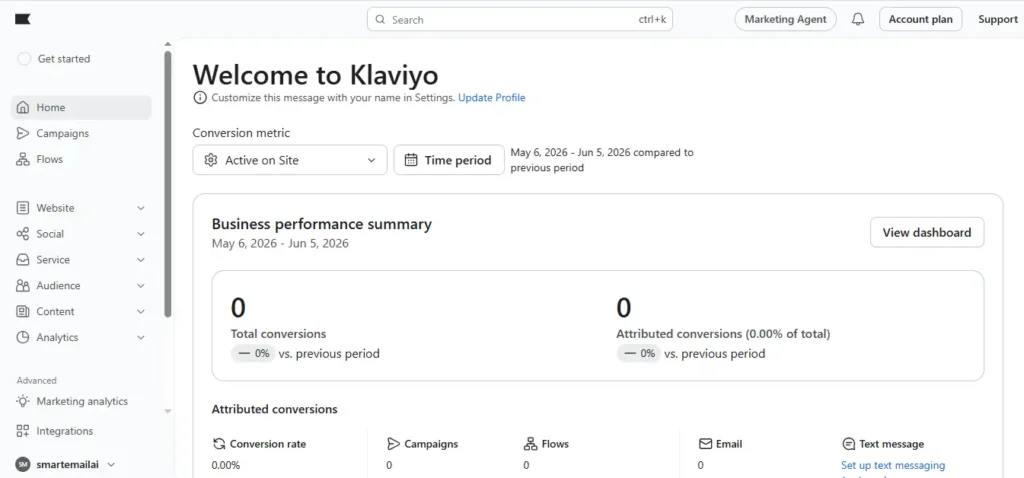Open Flows in sidebar

click(x=81, y=159)
